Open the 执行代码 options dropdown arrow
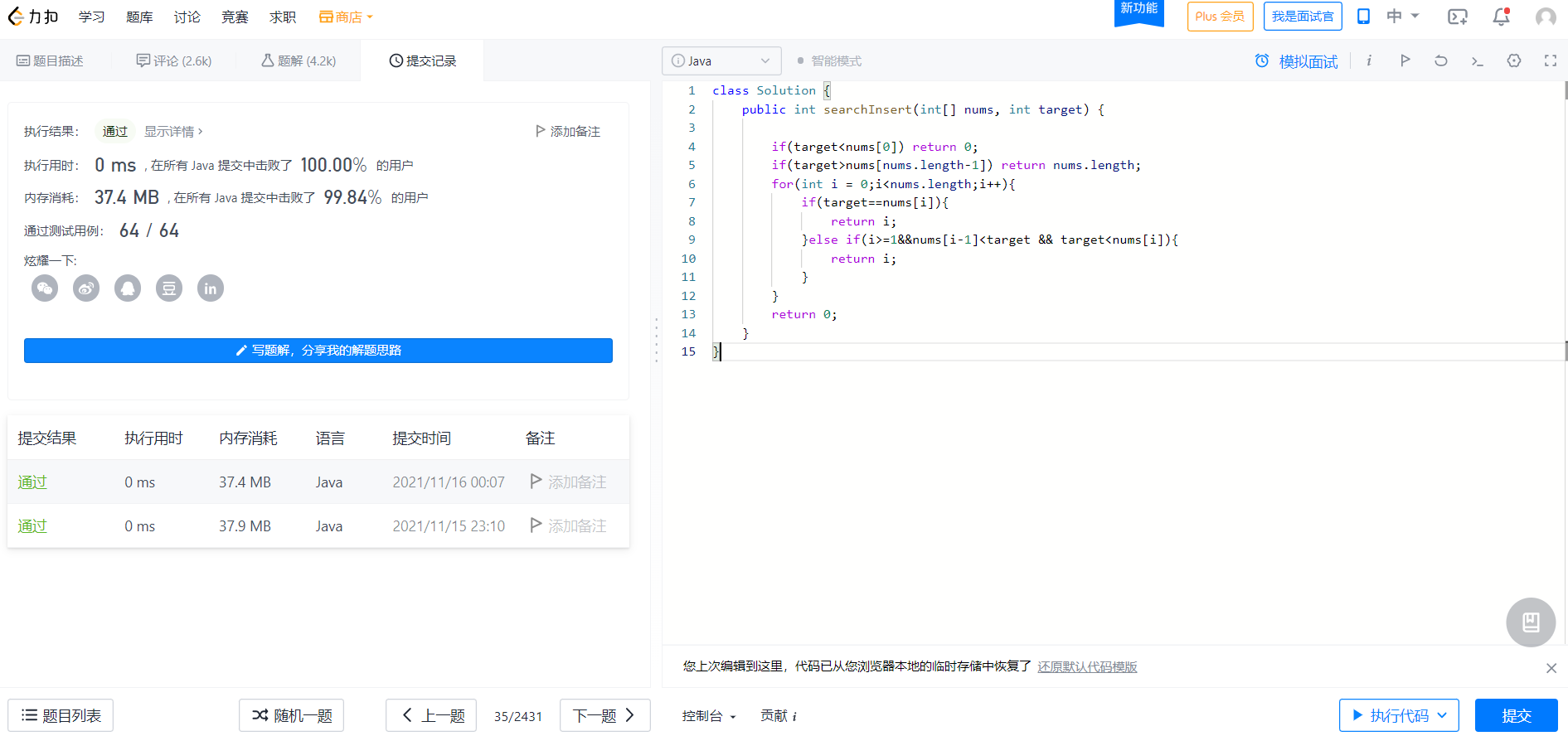 (1442, 715)
